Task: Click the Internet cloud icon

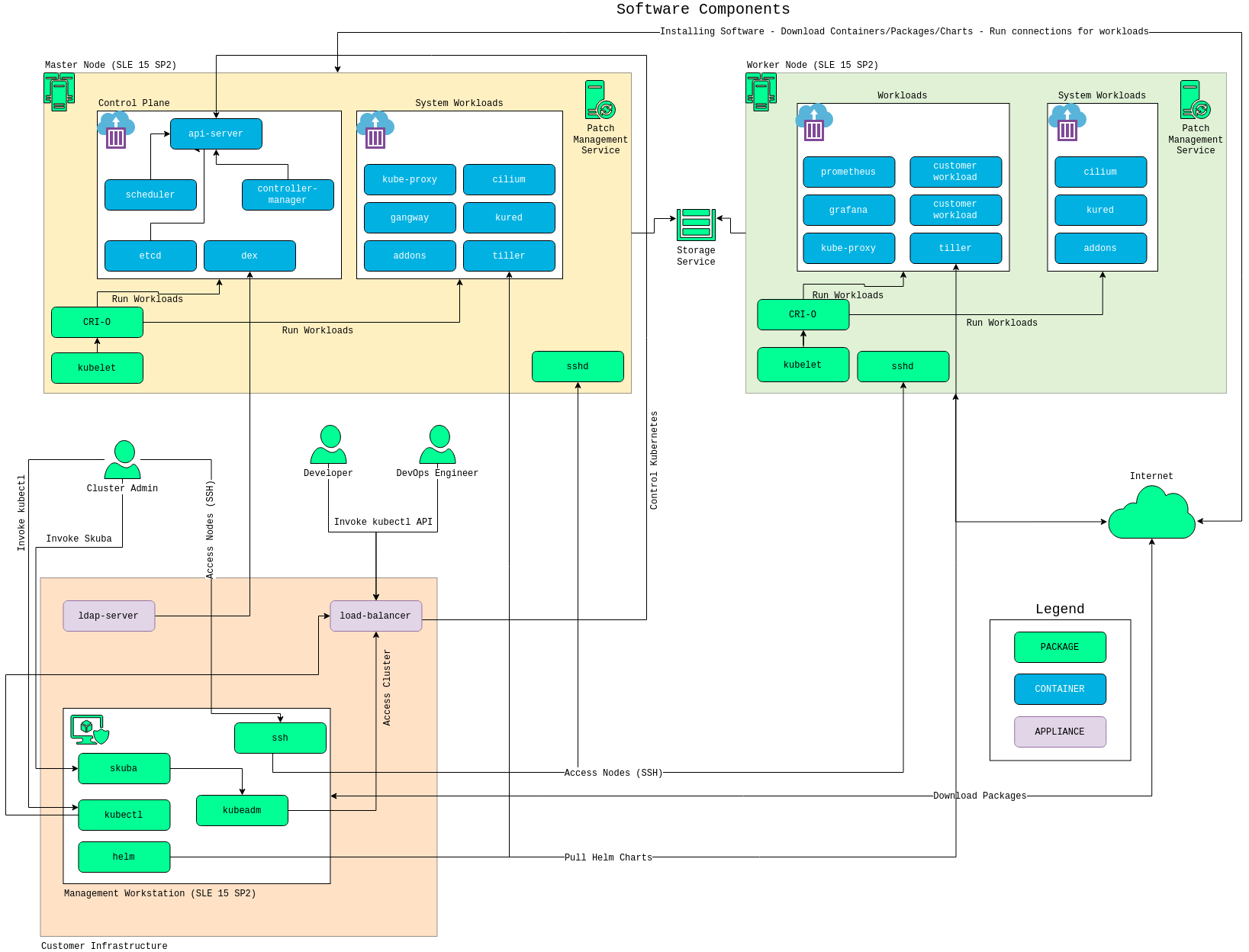Action: point(1151,515)
